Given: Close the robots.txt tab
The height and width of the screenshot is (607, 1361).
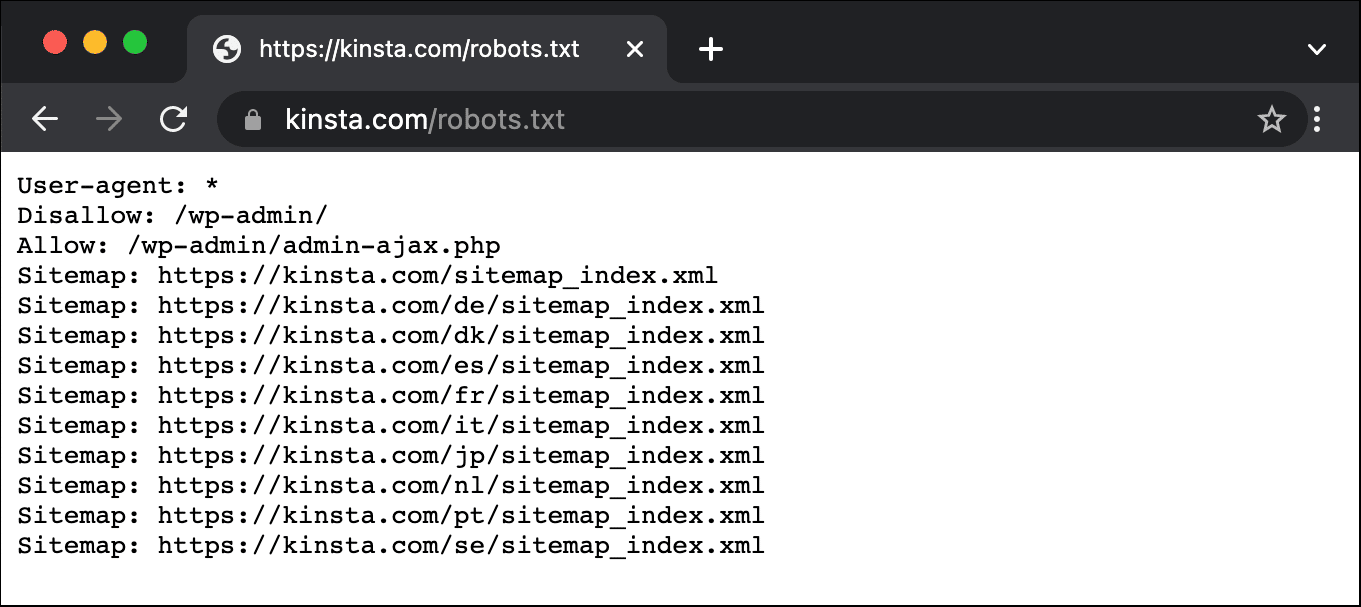Looking at the screenshot, I should point(635,48).
